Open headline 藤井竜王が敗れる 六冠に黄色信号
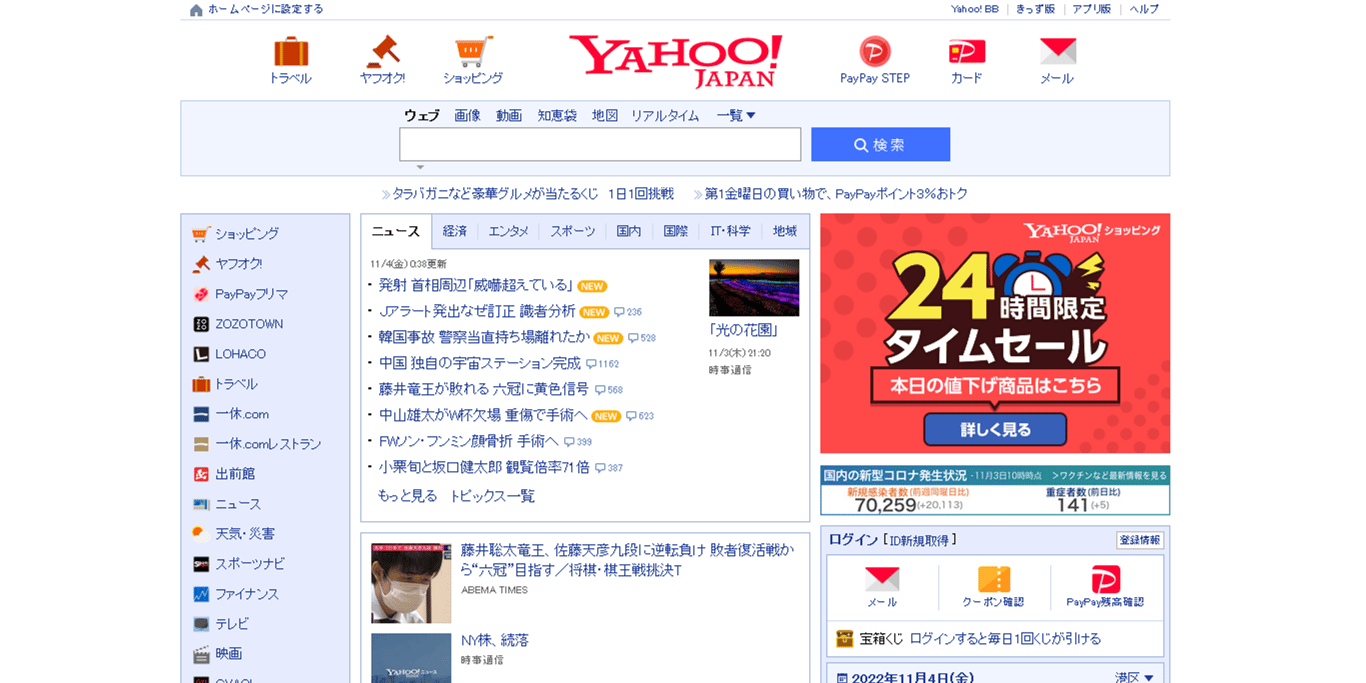The height and width of the screenshot is (683, 1366). (x=483, y=389)
